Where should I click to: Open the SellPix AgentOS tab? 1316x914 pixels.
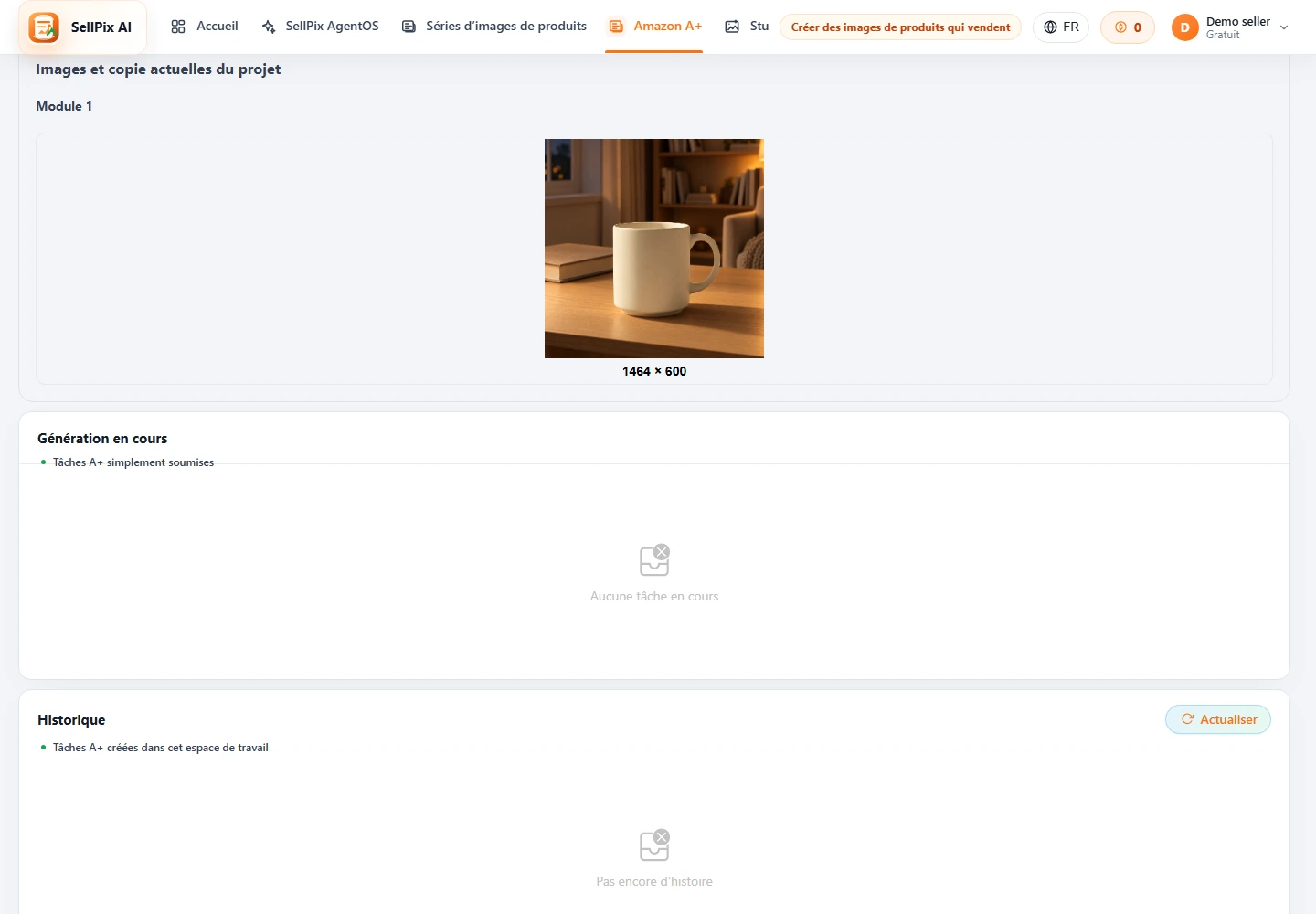click(x=320, y=27)
